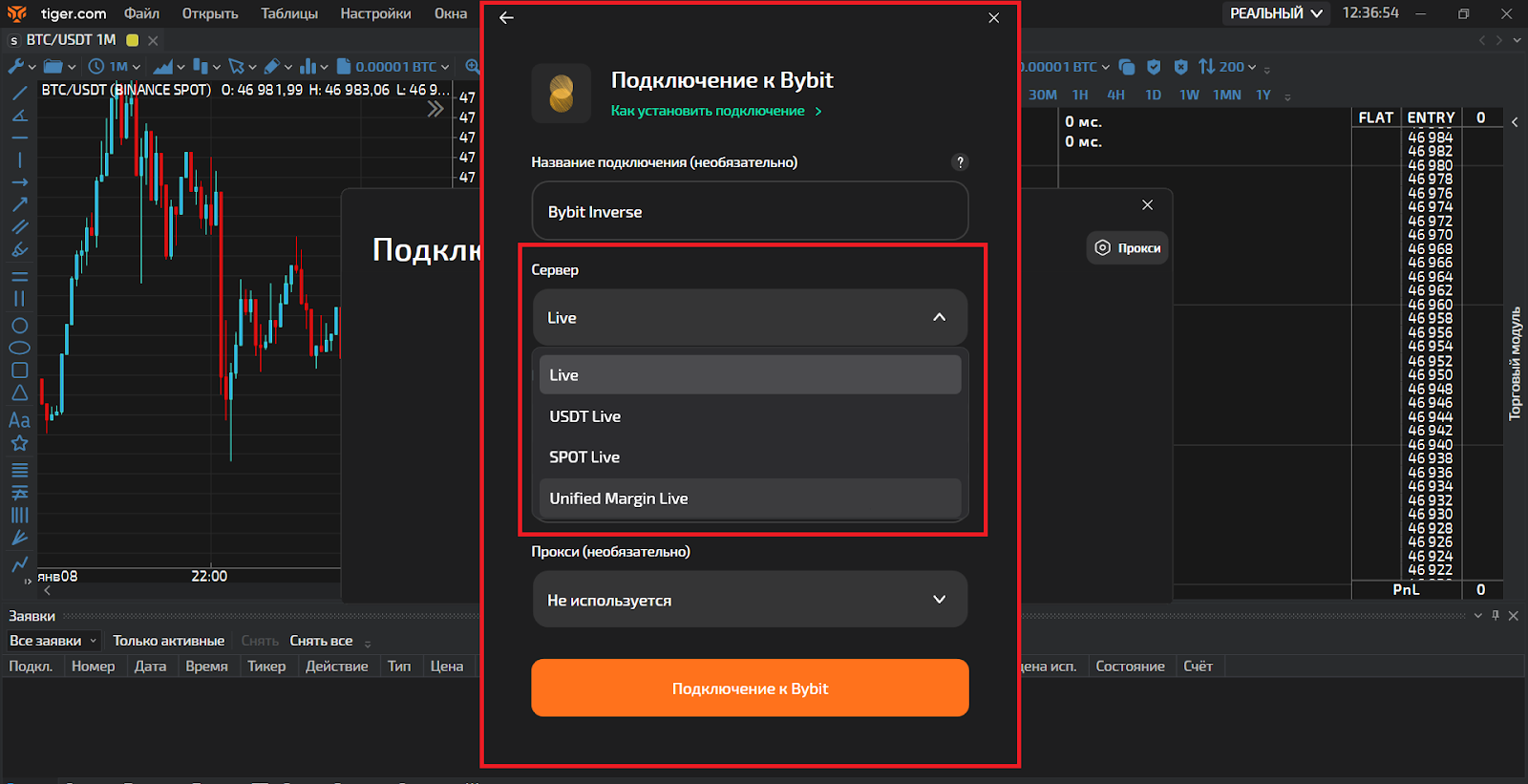Choose the Live server option
1528x784 pixels.
[x=750, y=374]
